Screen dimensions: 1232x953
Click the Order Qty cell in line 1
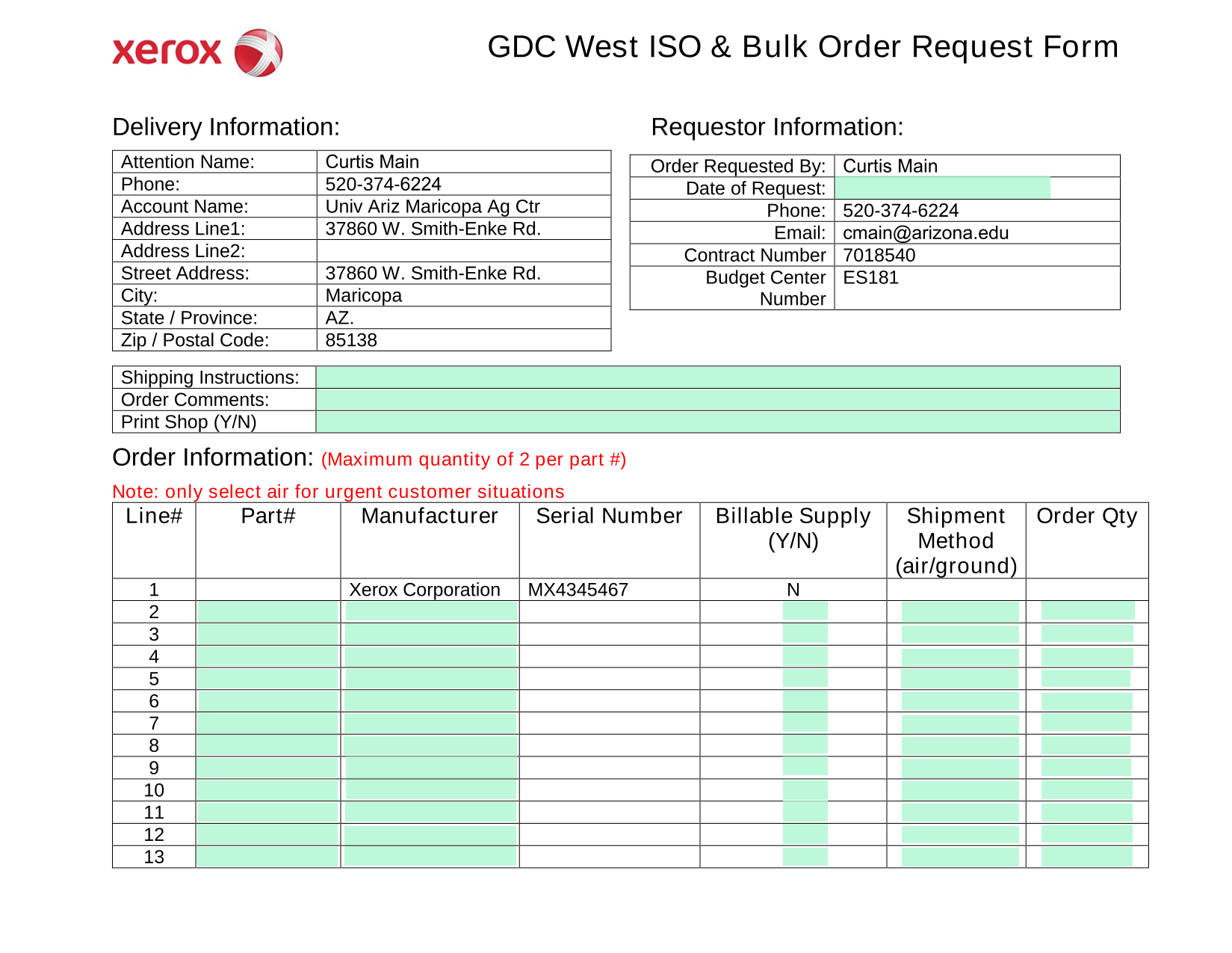1087,589
